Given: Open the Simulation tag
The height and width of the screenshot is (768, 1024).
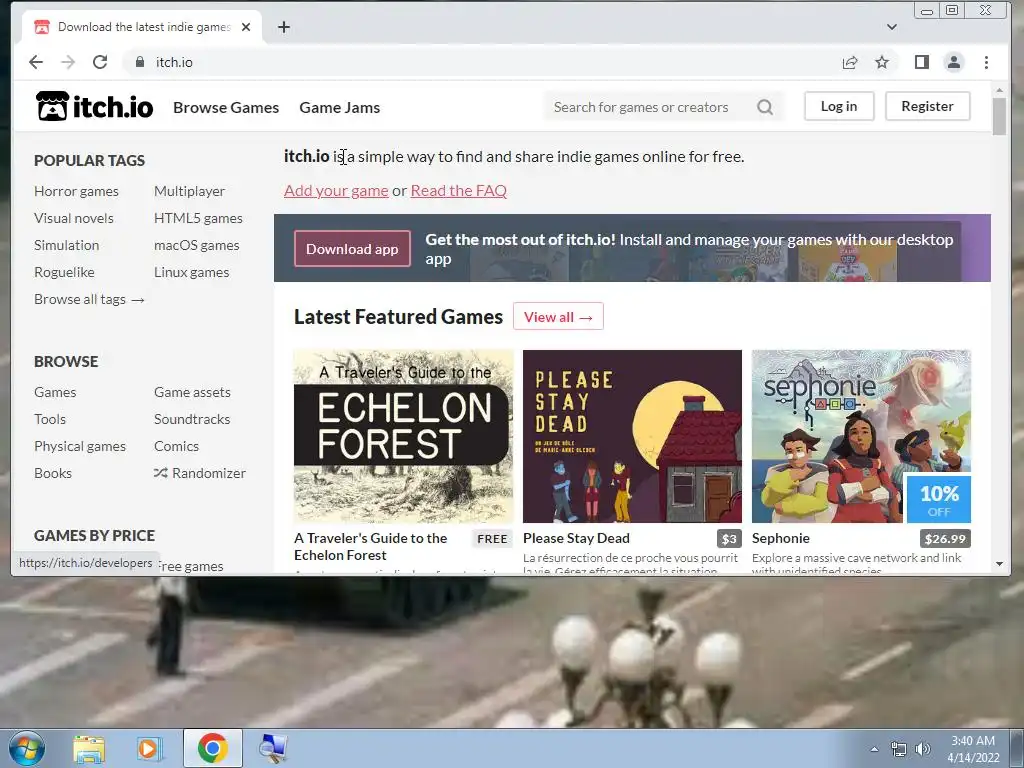Looking at the screenshot, I should tap(67, 245).
